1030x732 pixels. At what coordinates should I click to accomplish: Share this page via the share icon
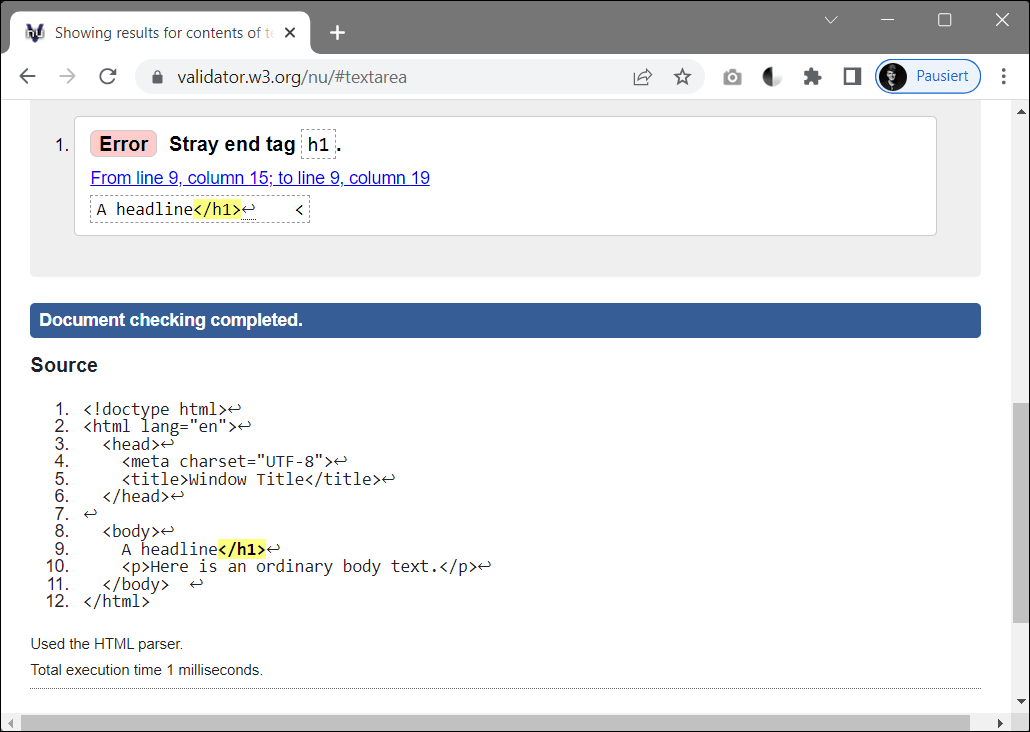(x=642, y=77)
